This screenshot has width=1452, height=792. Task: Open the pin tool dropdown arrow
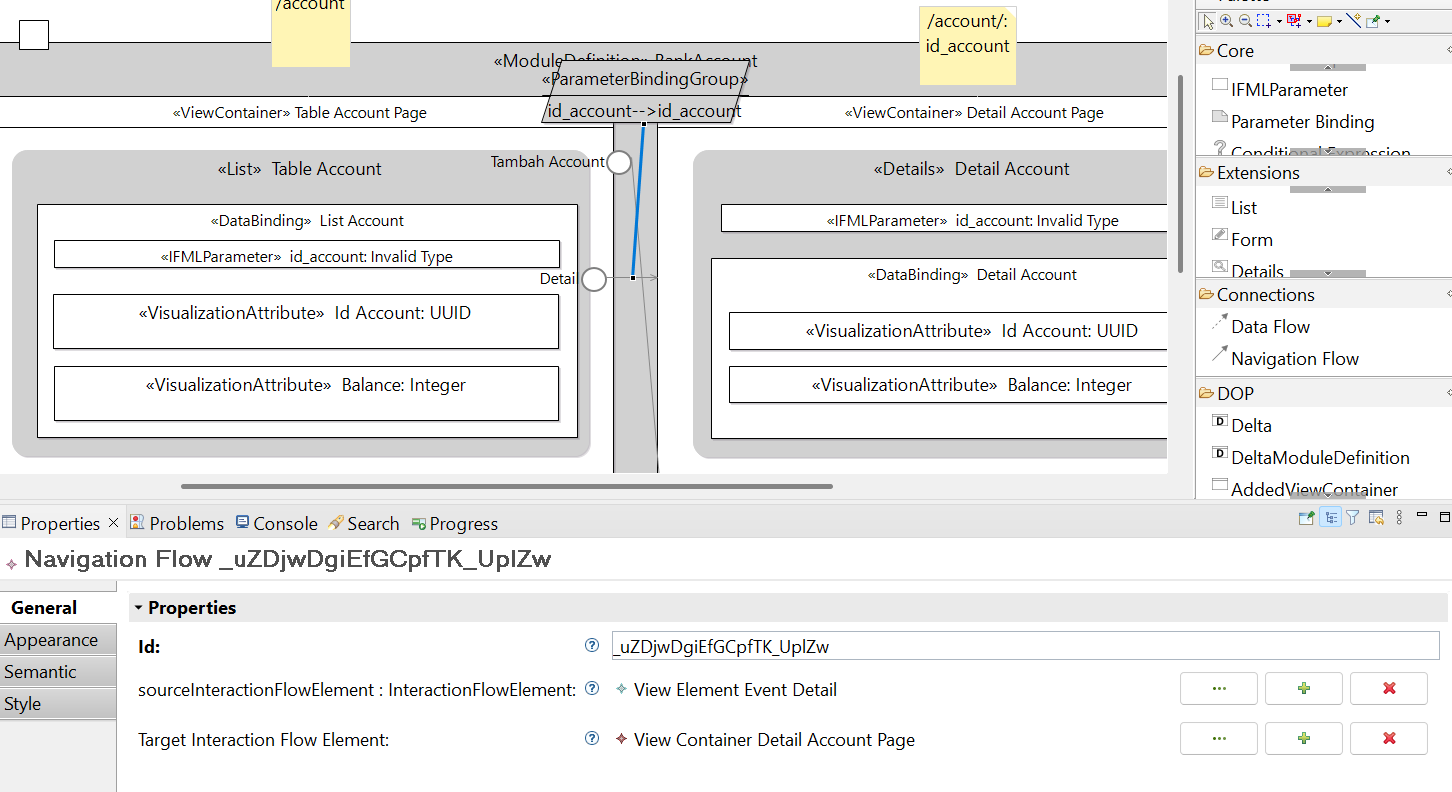tap(1387, 22)
